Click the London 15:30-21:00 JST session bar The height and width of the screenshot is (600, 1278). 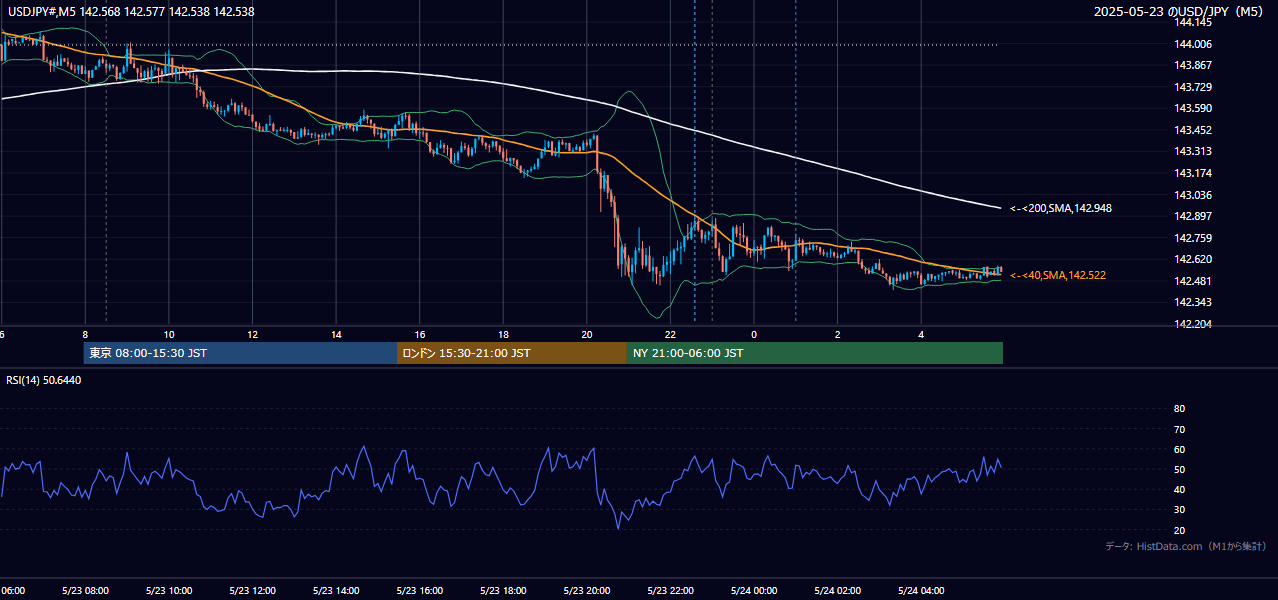(512, 353)
